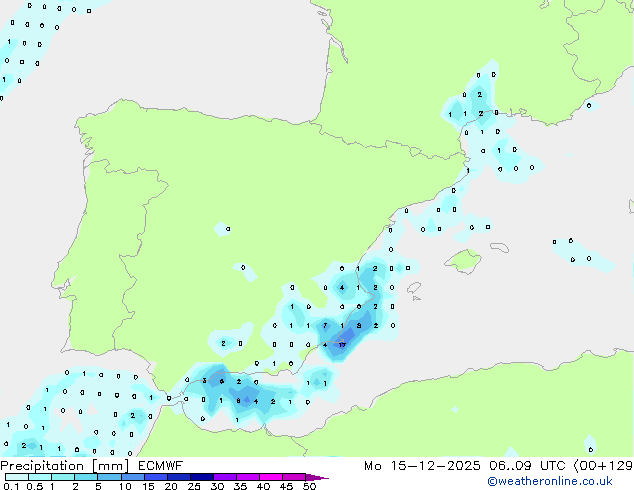Viewport: 634px width, 490px height.
Task: Choose the 20–25 mm legend color box
Action: (x=179, y=477)
